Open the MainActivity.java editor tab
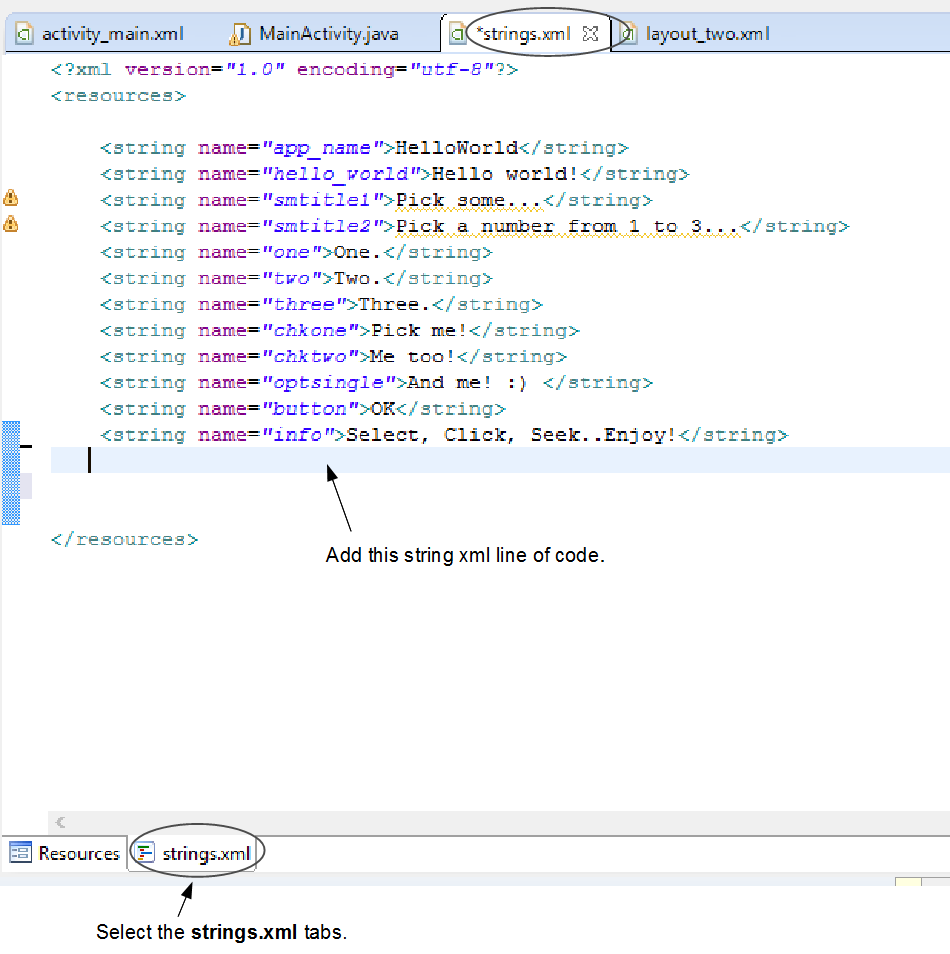950x954 pixels. click(314, 33)
